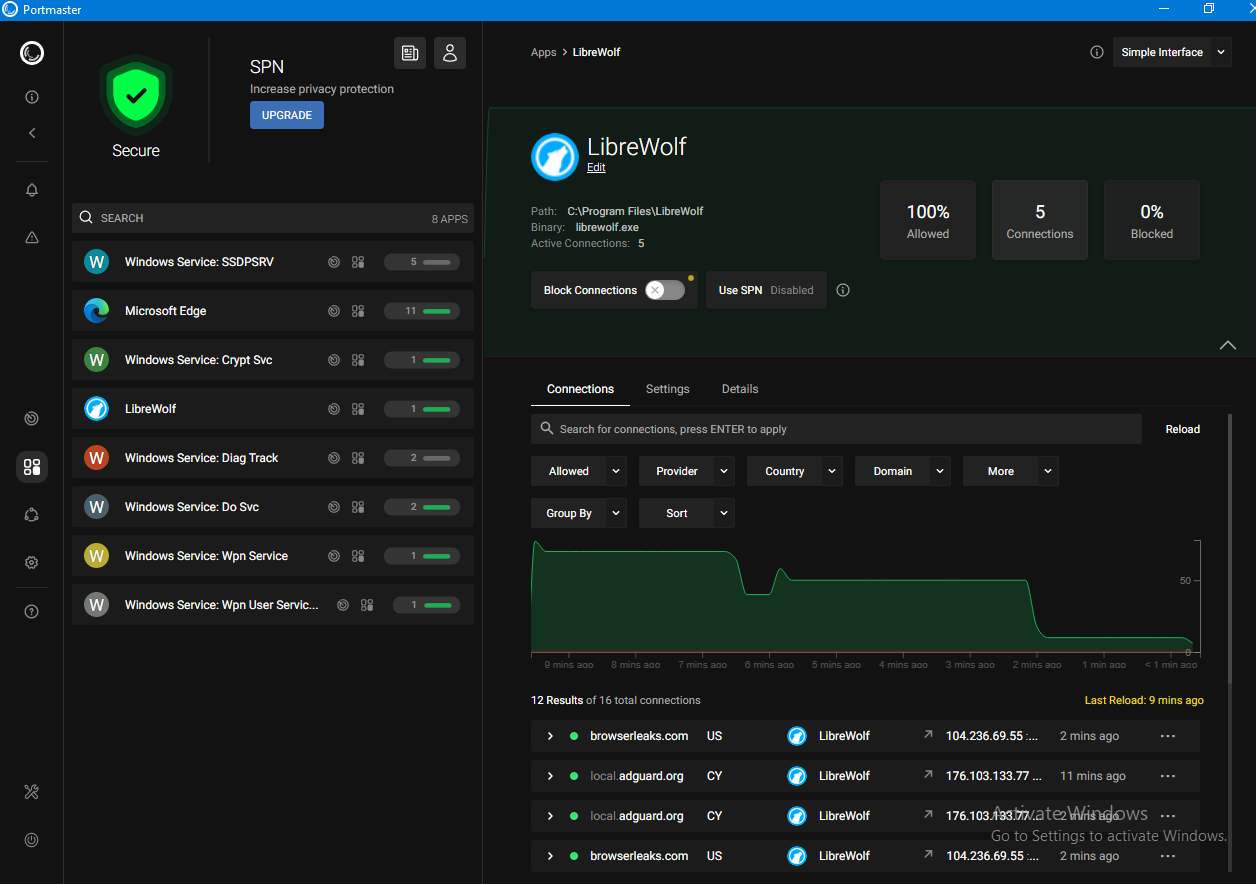Select Windows Service: Wpn User Service app
The width and height of the screenshot is (1256, 884).
click(273, 605)
